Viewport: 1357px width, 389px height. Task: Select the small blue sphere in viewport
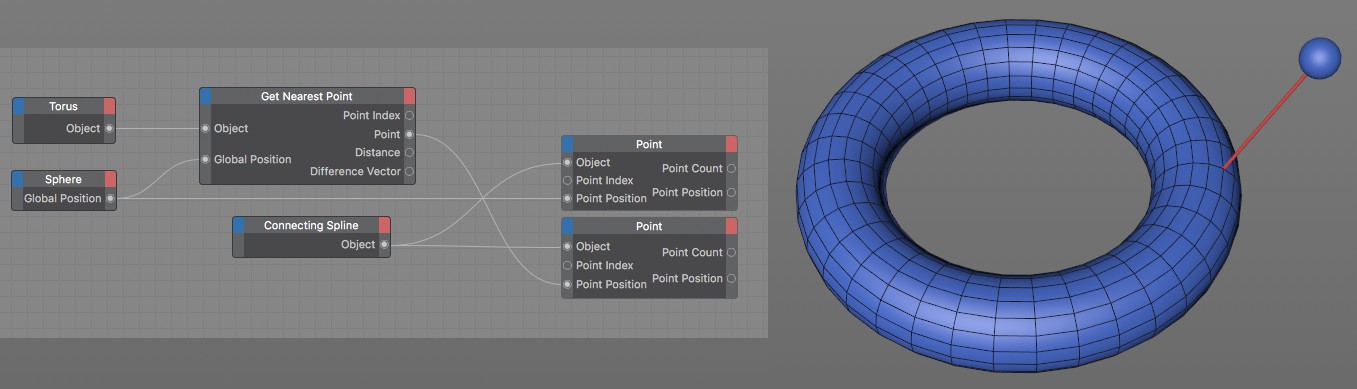pyautogui.click(x=1319, y=58)
